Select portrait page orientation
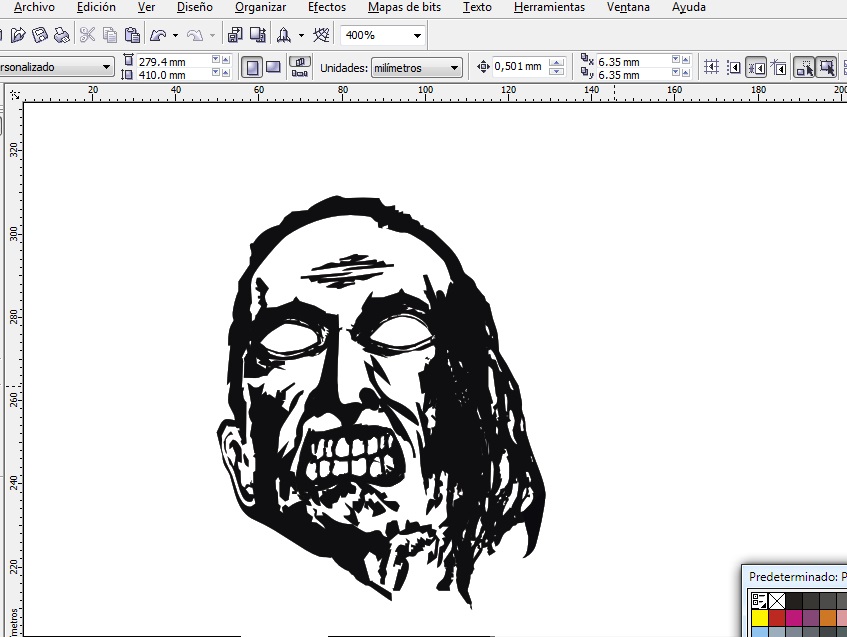Viewport: 847px width, 637px height. pos(253,68)
